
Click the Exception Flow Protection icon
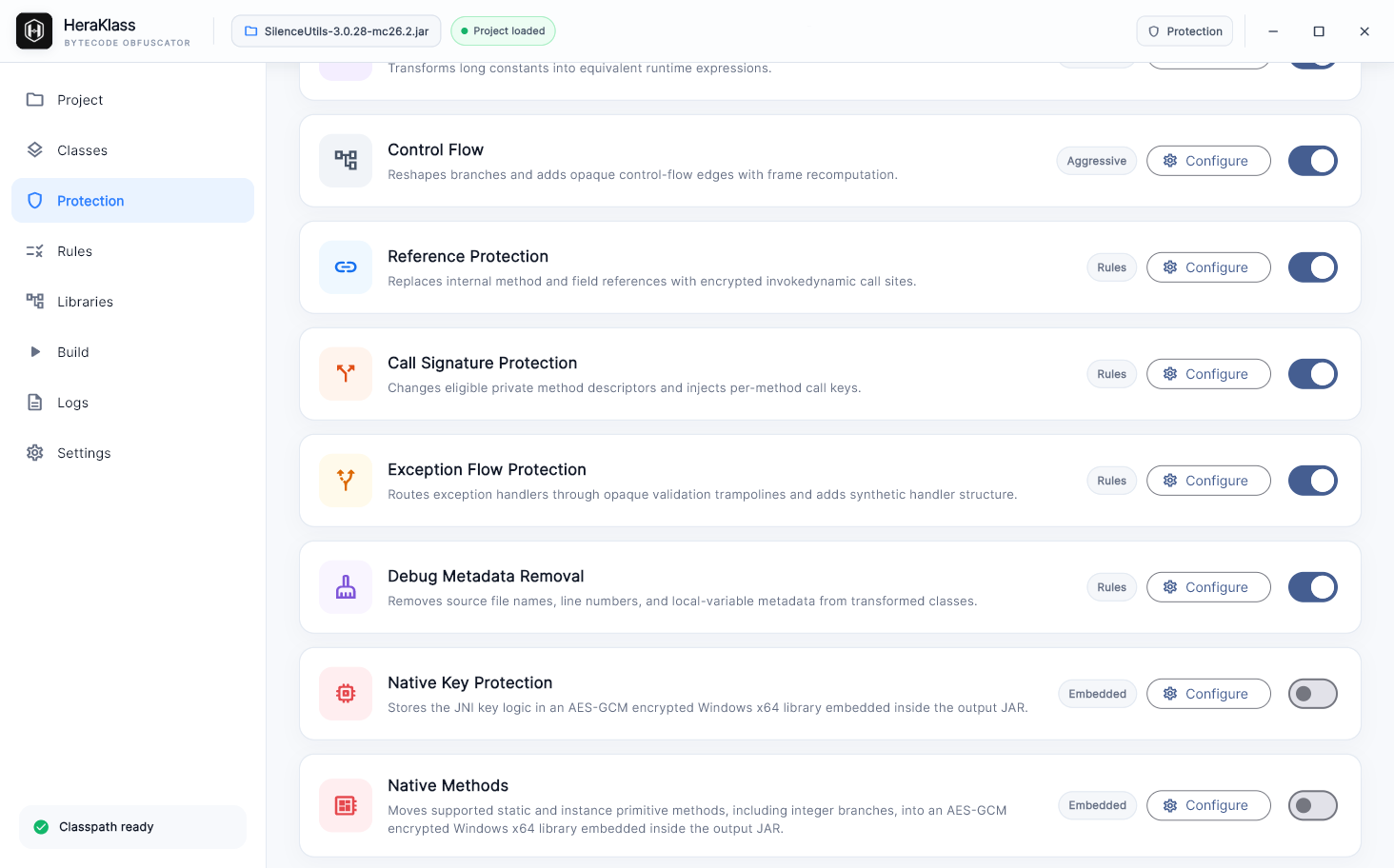346,481
